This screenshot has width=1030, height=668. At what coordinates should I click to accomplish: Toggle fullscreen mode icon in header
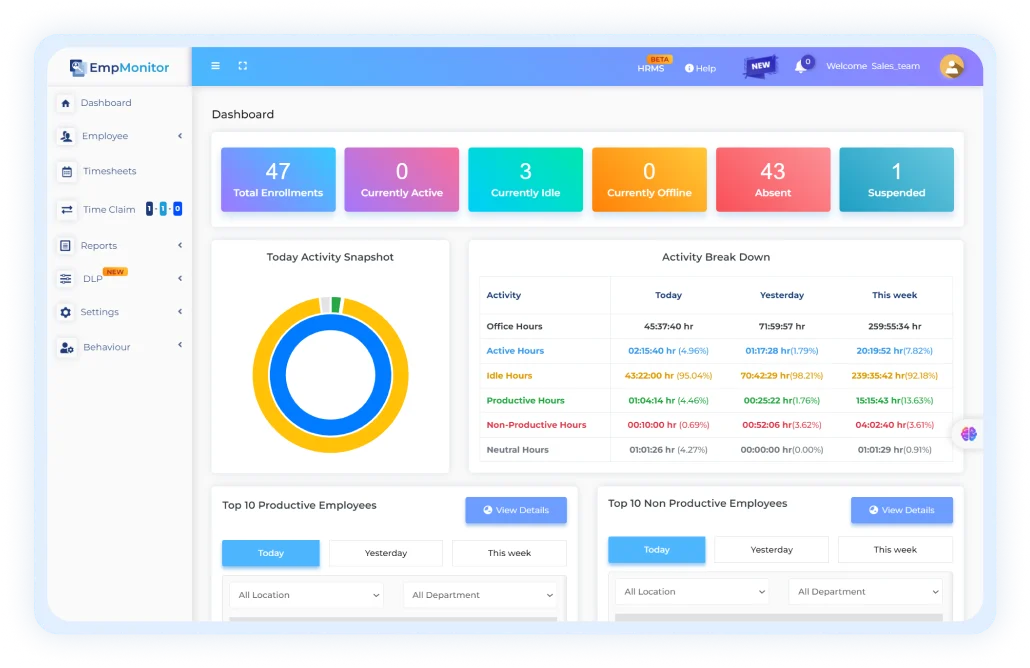point(242,66)
